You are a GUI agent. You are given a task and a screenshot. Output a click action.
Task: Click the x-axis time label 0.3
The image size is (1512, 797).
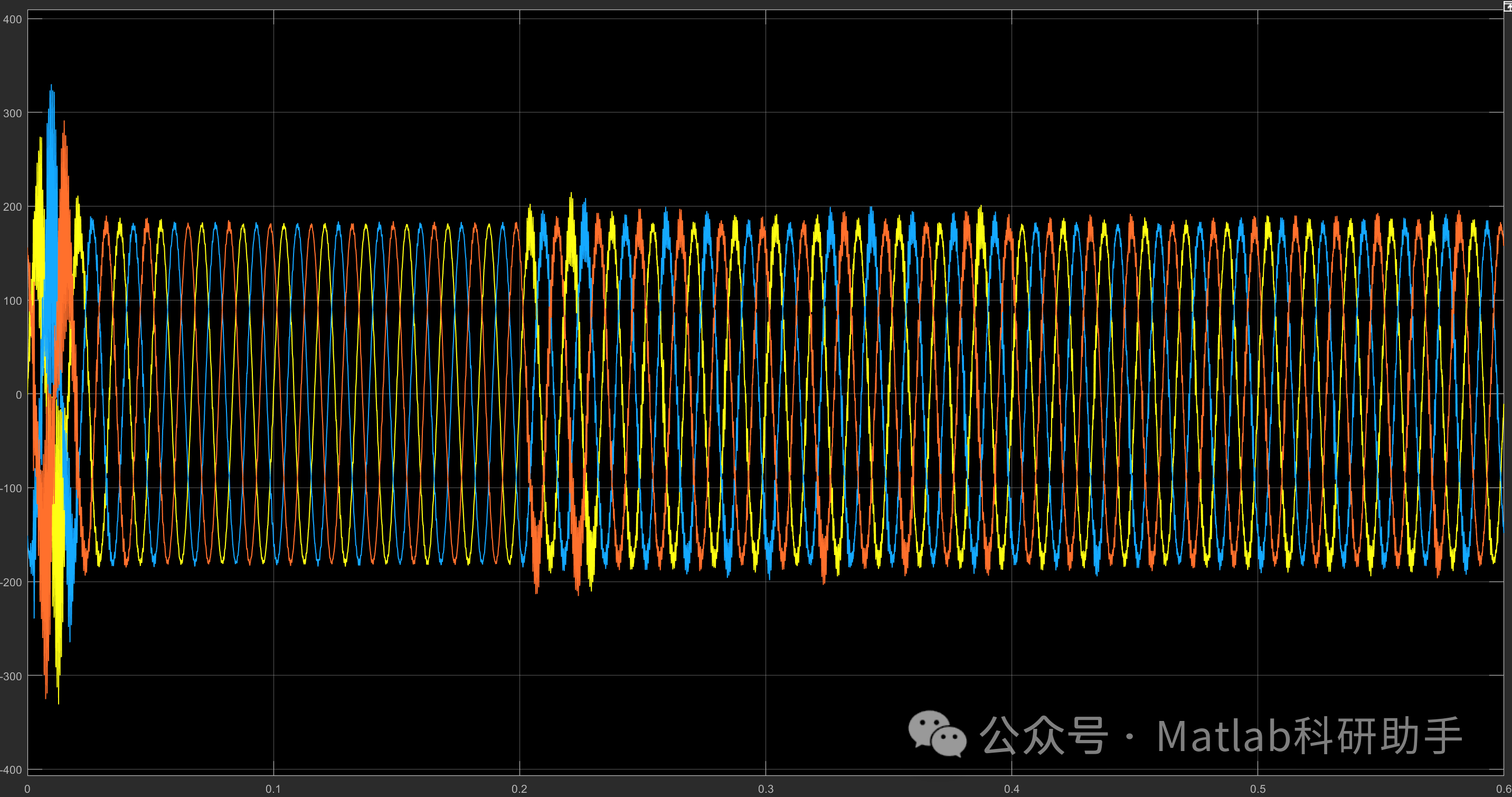[766, 789]
